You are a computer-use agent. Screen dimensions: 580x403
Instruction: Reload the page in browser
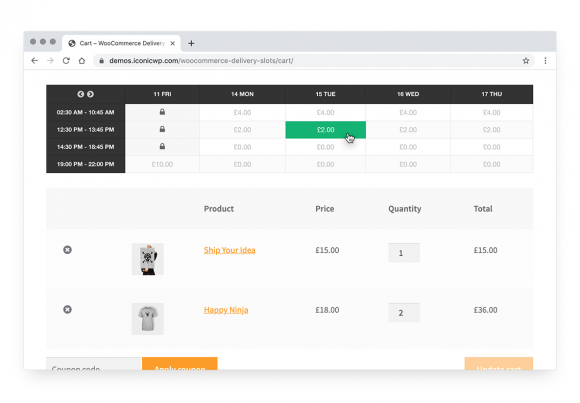tap(66, 61)
